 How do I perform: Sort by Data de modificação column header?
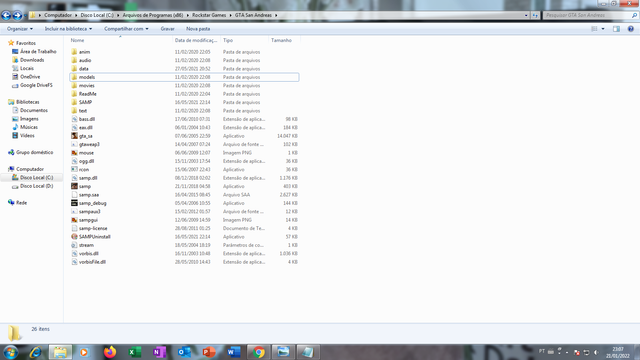click(x=196, y=40)
